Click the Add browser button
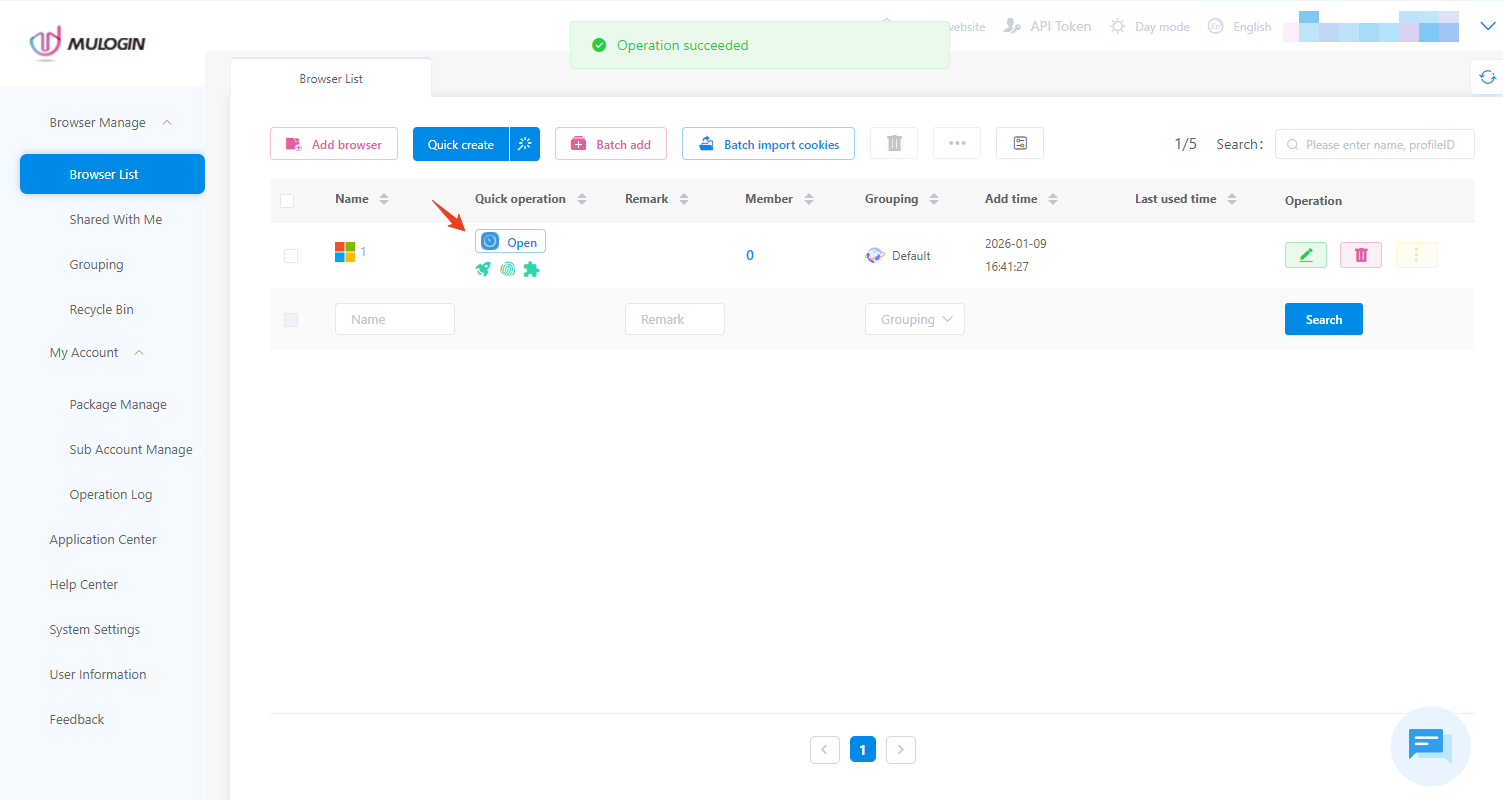The image size is (1503, 800). tap(333, 144)
